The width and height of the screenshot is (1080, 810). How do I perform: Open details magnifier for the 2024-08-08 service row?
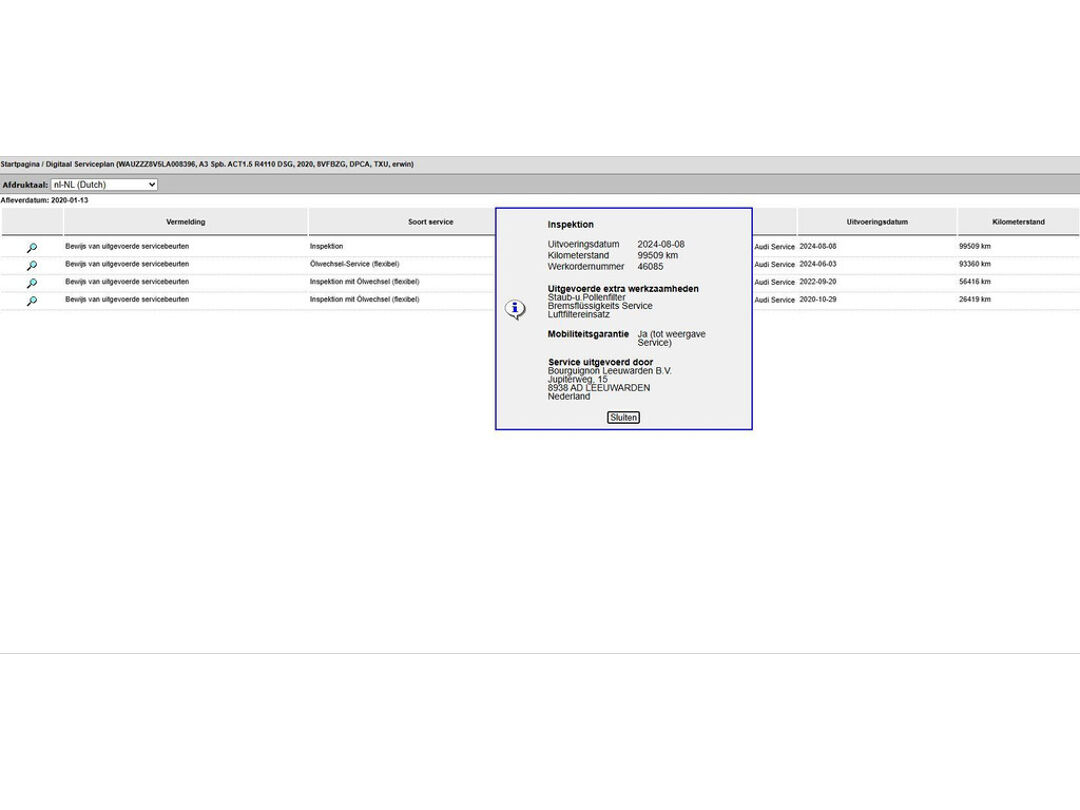(x=32, y=247)
